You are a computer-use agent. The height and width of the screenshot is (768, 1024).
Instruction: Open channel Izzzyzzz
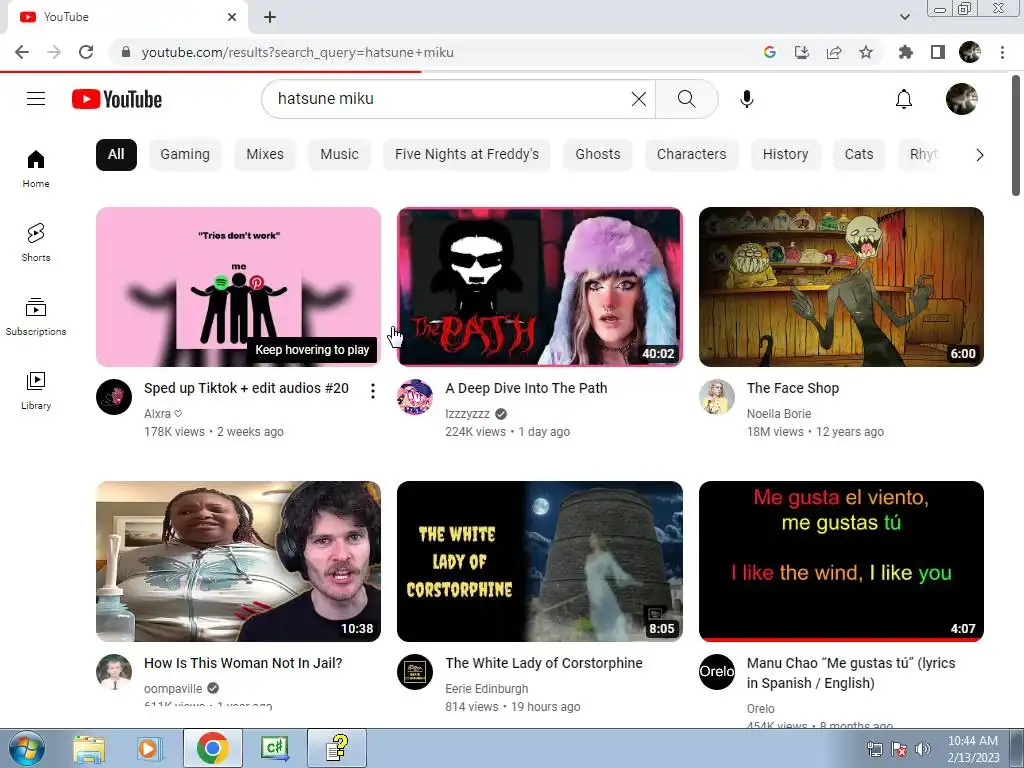point(468,413)
